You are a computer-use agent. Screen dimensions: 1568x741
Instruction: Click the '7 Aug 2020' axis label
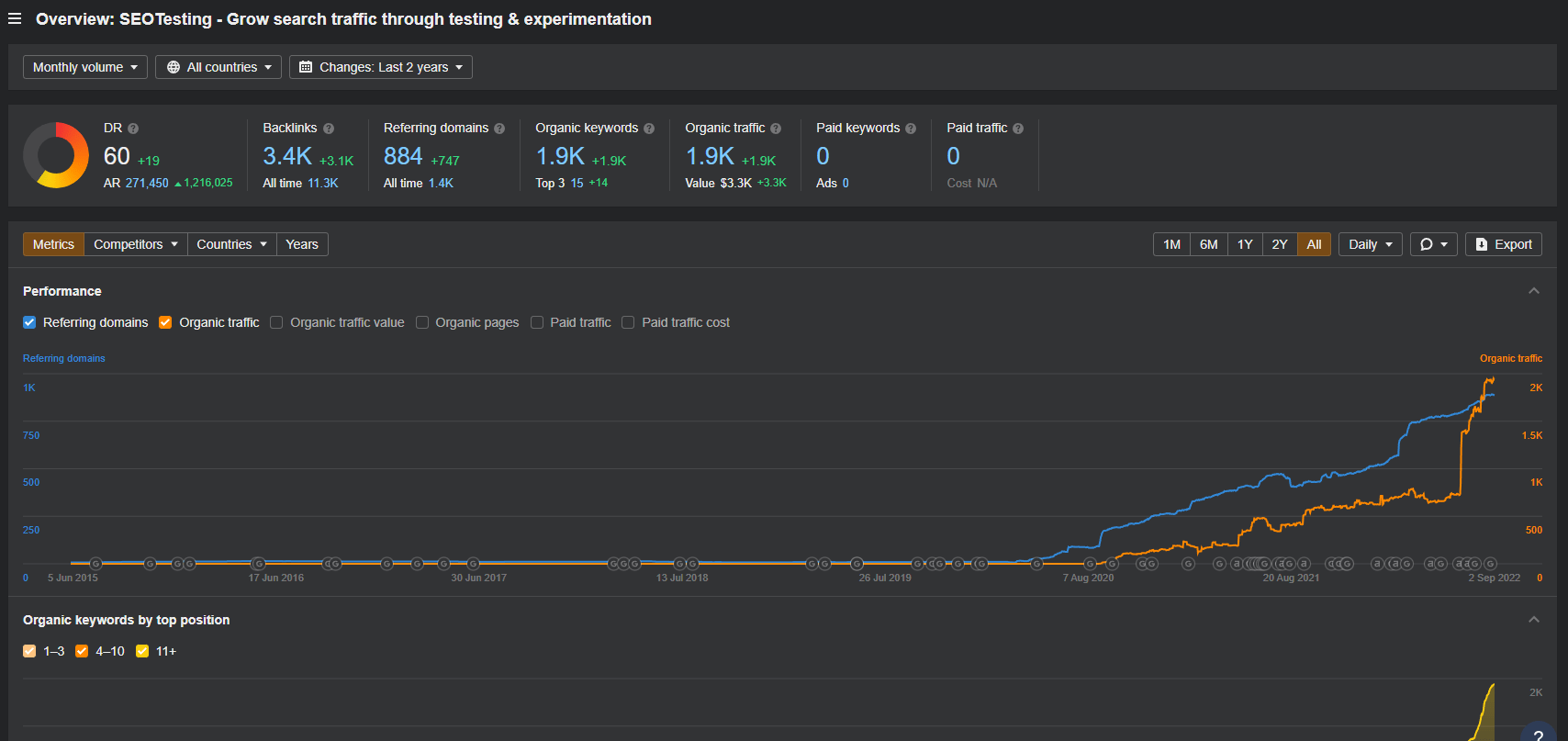pyautogui.click(x=1088, y=578)
